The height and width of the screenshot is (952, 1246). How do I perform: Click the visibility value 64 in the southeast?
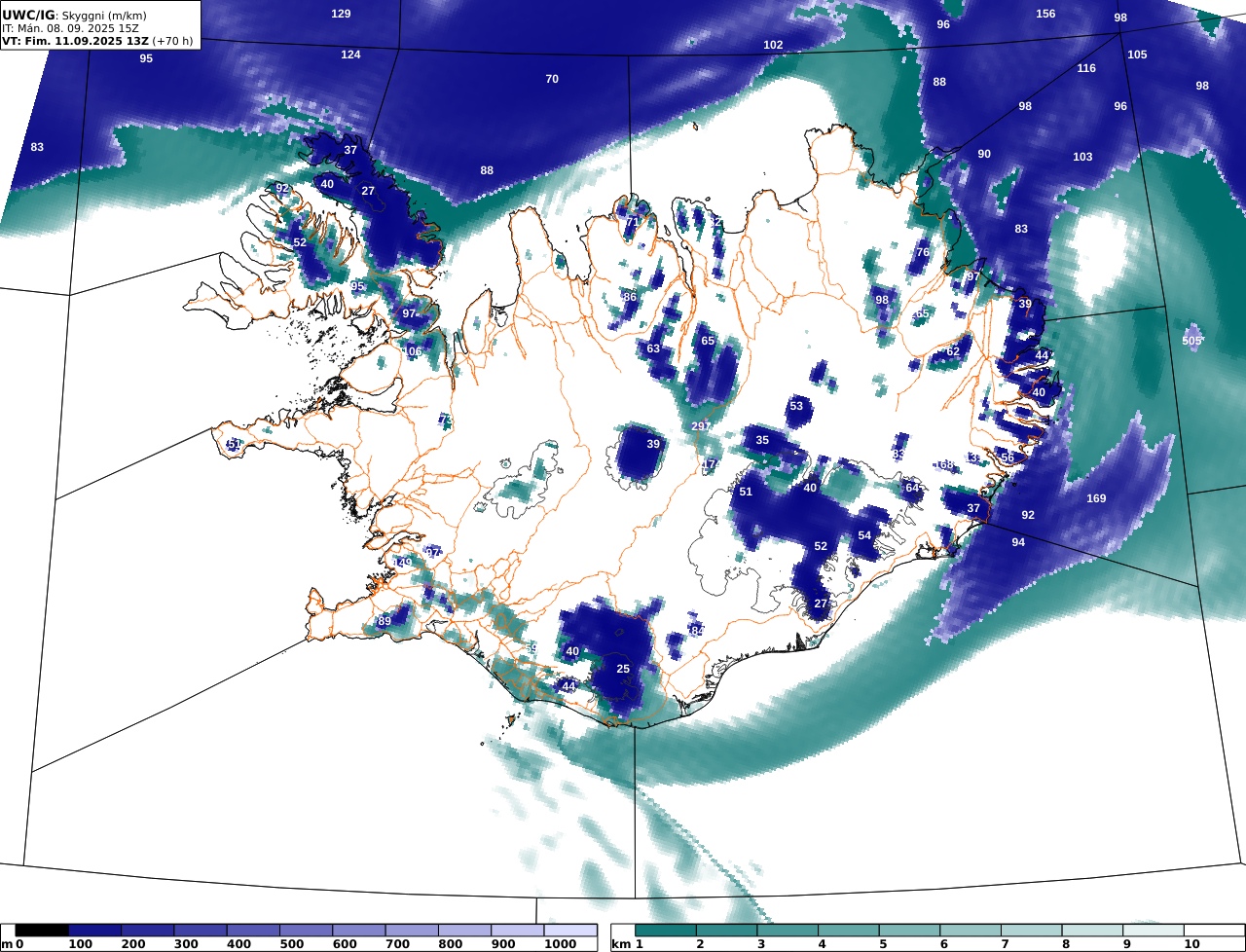pos(912,488)
